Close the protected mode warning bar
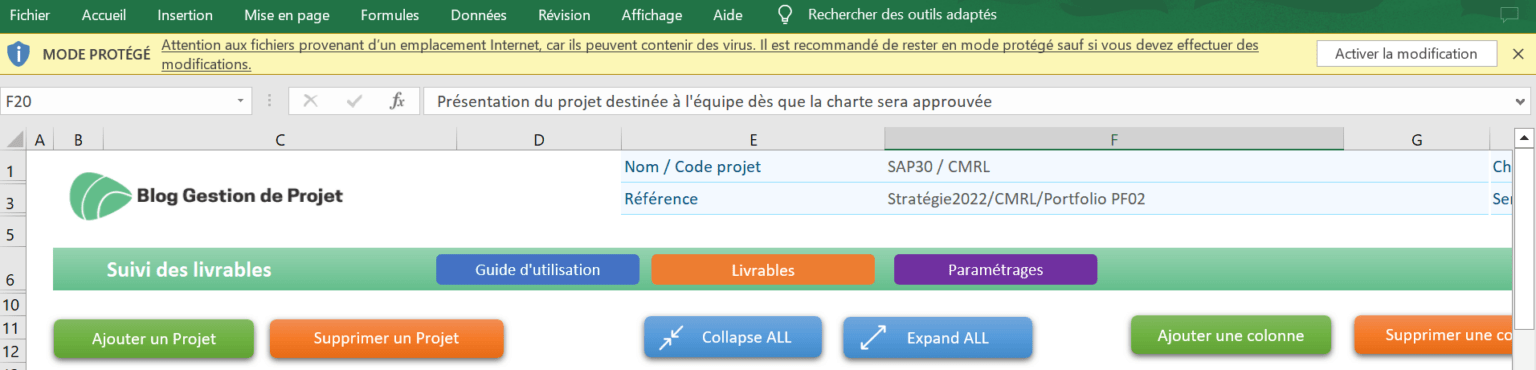Image resolution: width=1536 pixels, height=370 pixels. (x=1518, y=54)
